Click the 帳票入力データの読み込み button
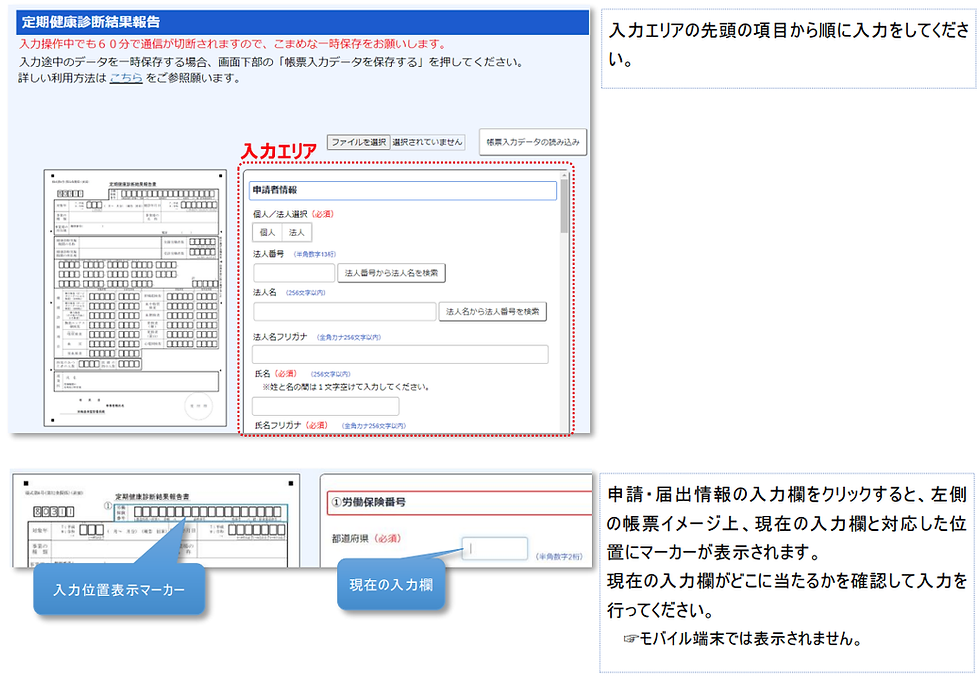The width and height of the screenshot is (980, 680). point(532,142)
